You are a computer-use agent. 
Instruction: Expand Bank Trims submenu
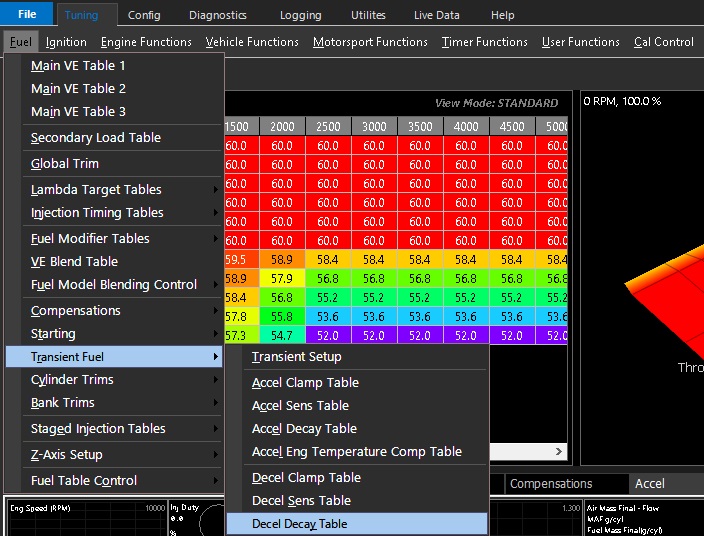pos(114,402)
